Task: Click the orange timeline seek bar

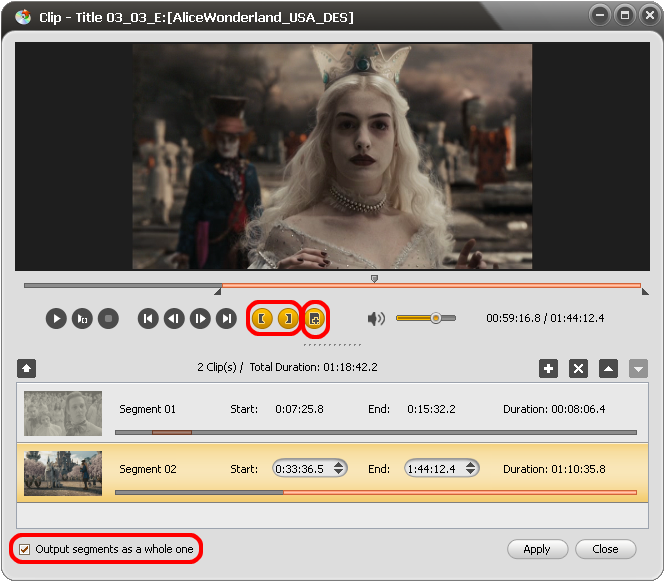Action: click(431, 285)
